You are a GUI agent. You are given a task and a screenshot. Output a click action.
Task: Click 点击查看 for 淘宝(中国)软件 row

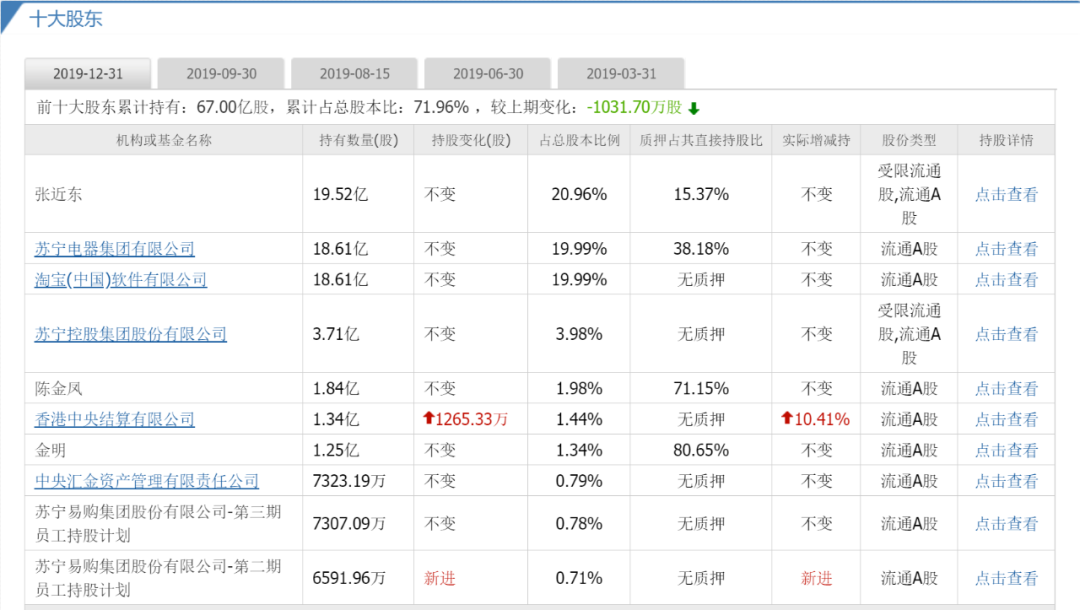(1006, 280)
